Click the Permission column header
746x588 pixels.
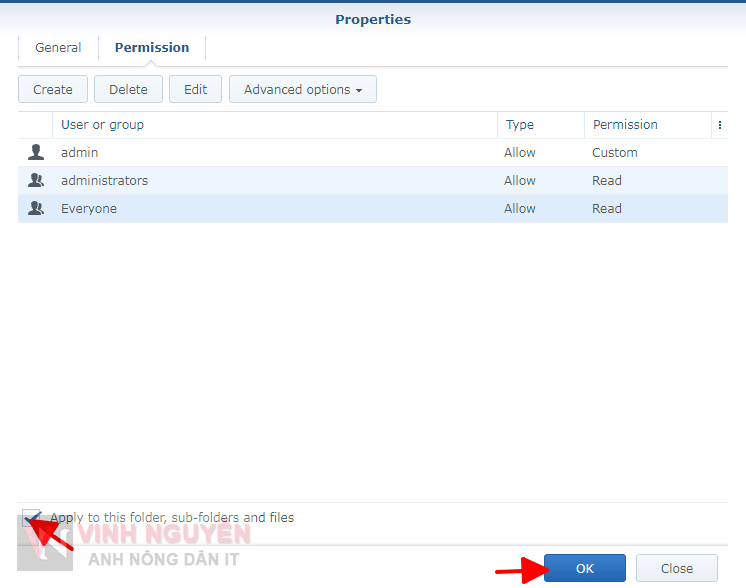tap(625, 125)
